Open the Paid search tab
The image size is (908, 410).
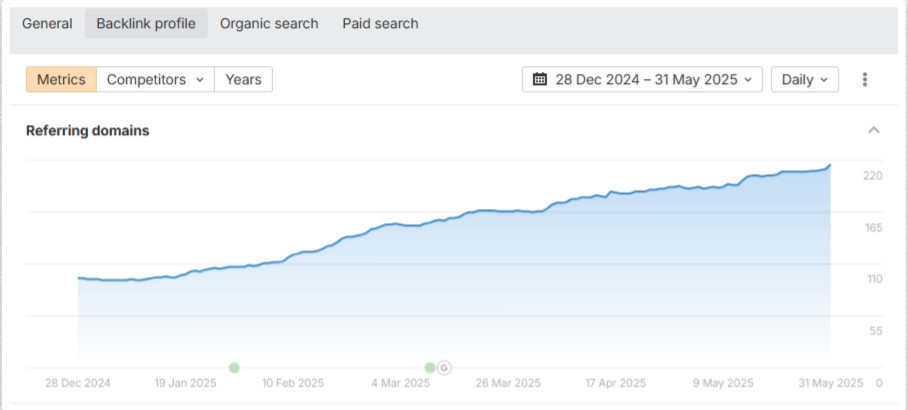(380, 23)
